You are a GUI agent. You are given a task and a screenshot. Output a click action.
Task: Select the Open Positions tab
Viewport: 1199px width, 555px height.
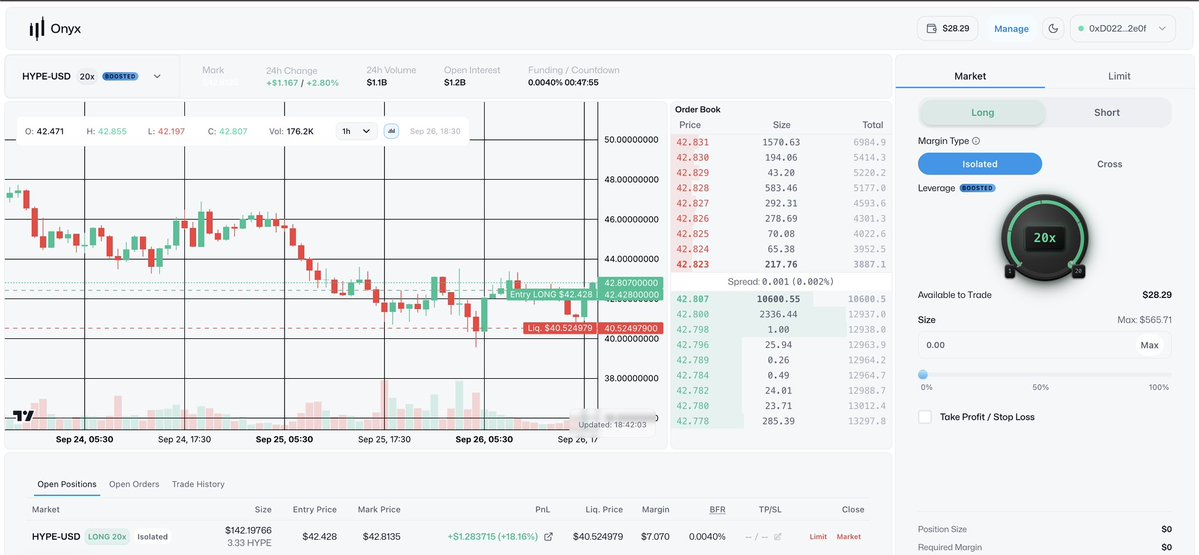pos(67,484)
